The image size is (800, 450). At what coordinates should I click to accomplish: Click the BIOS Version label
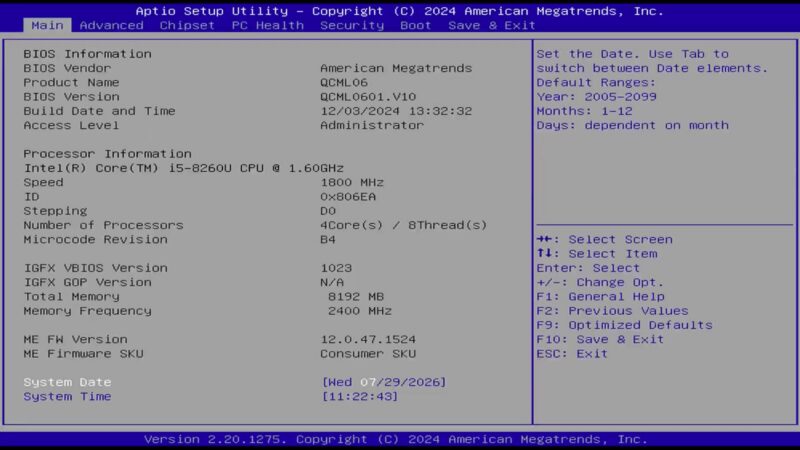71,96
